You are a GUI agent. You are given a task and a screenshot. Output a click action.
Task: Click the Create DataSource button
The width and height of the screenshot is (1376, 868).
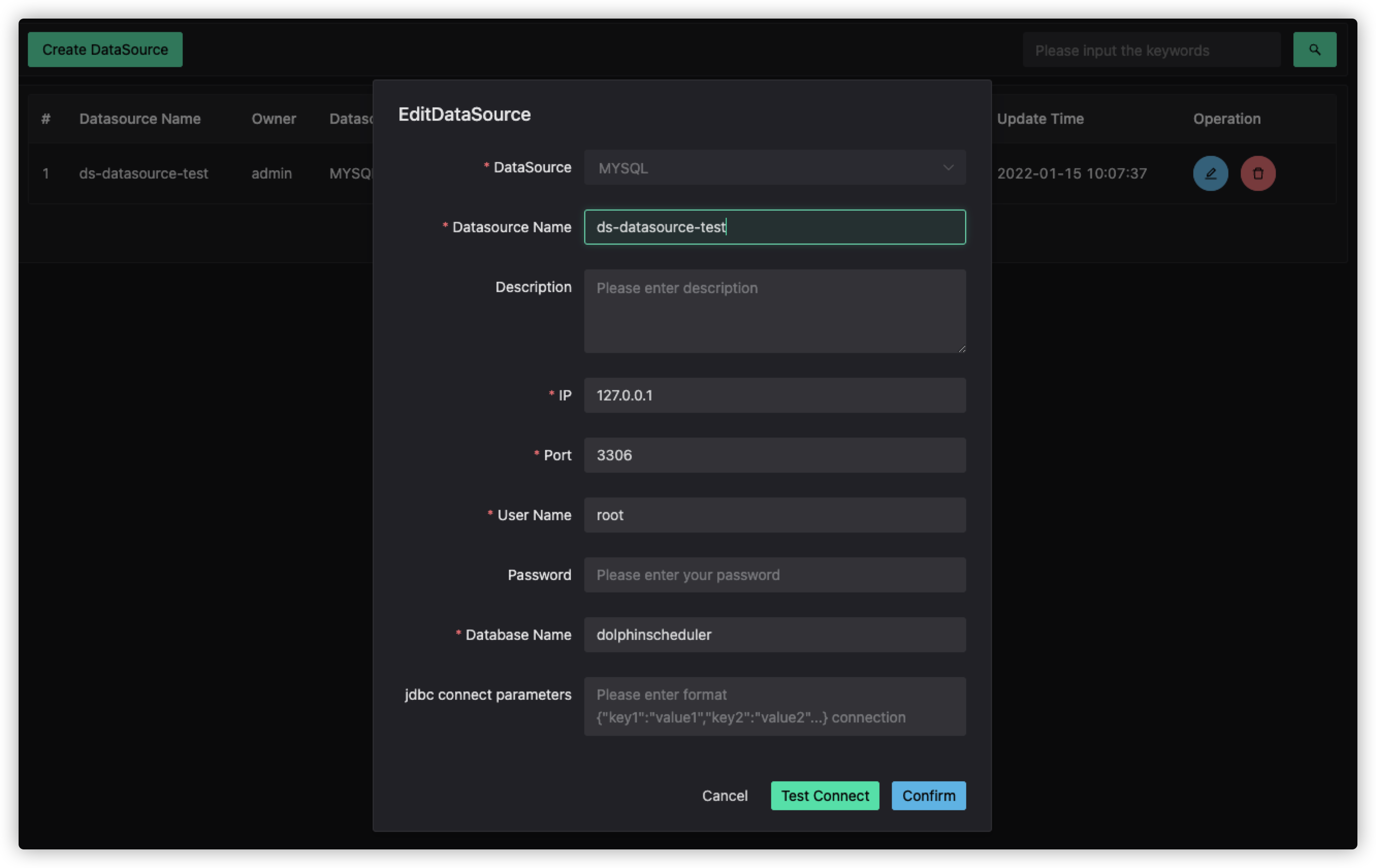(105, 50)
